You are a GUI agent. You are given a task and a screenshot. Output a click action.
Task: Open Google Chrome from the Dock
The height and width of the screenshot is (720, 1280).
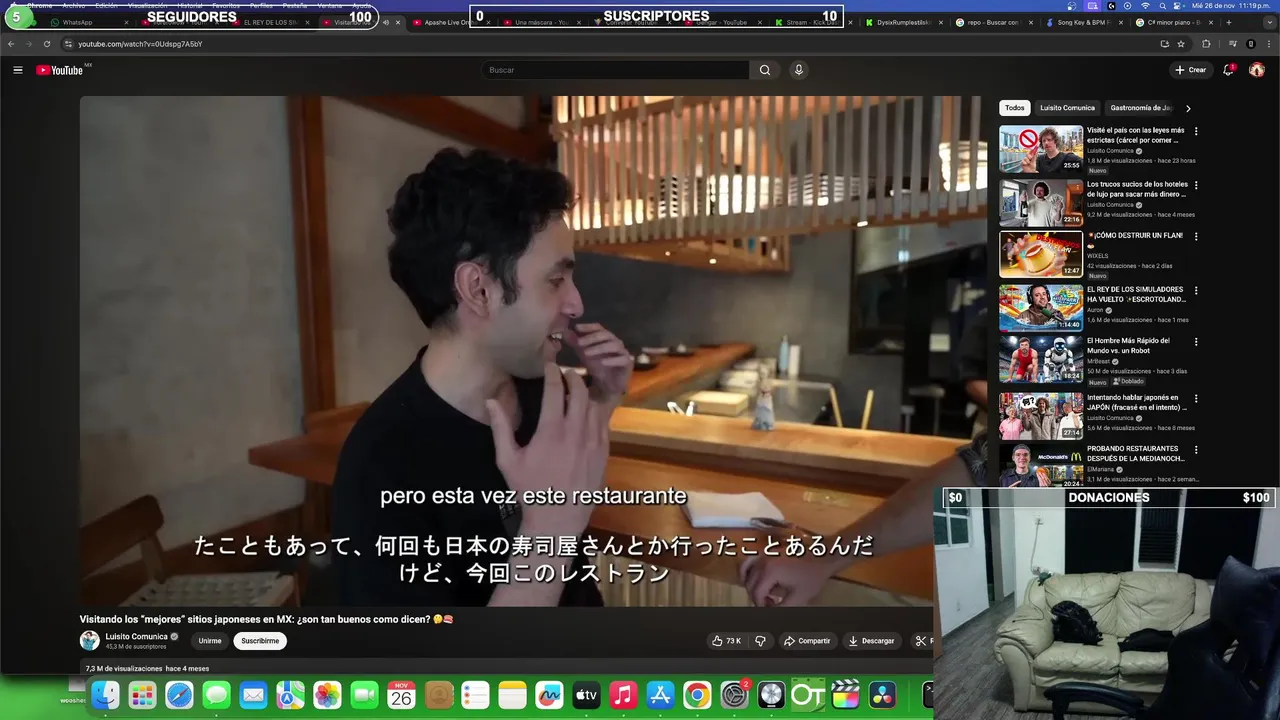point(697,695)
